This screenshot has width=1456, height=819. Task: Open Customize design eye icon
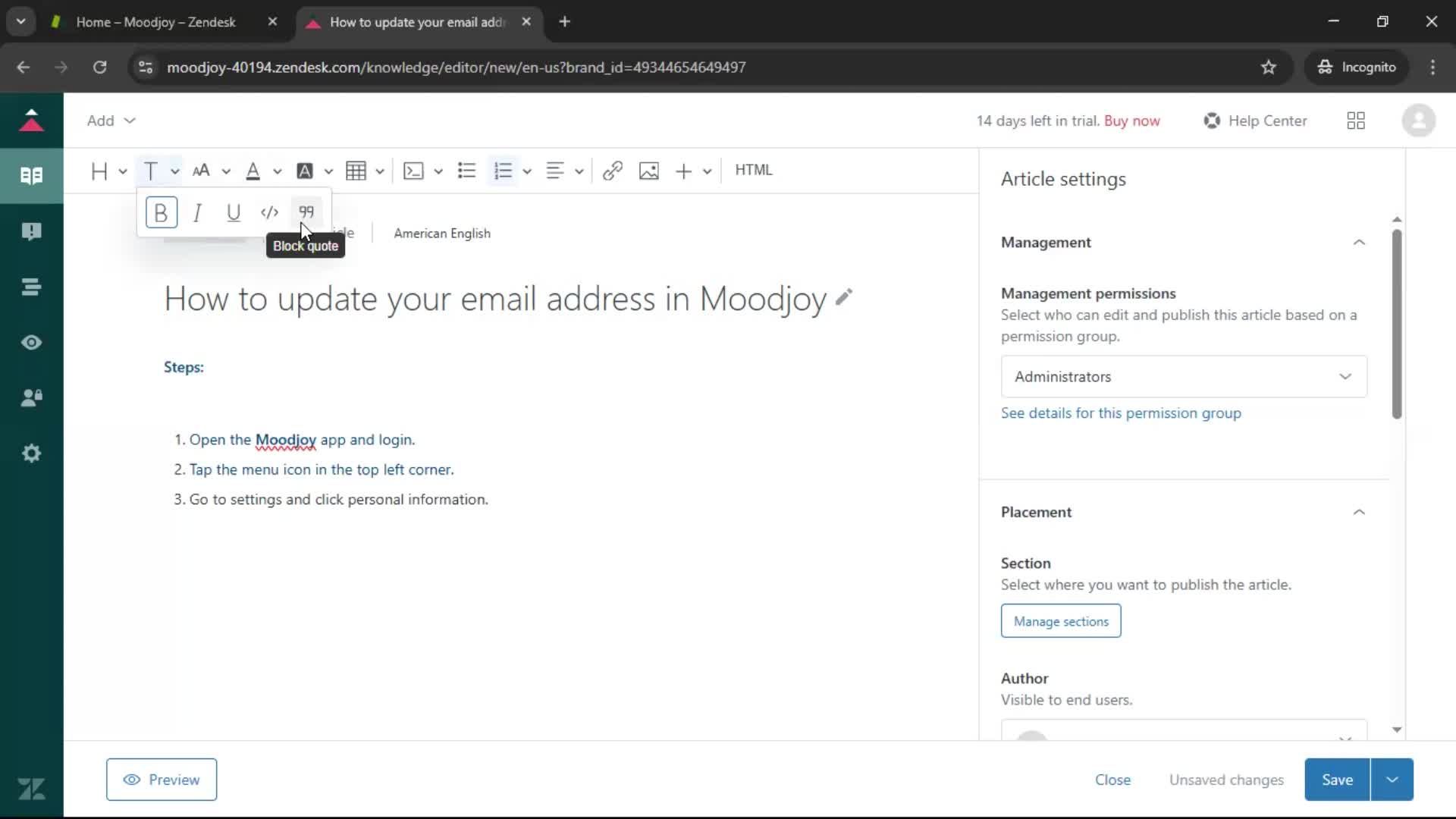tap(32, 343)
